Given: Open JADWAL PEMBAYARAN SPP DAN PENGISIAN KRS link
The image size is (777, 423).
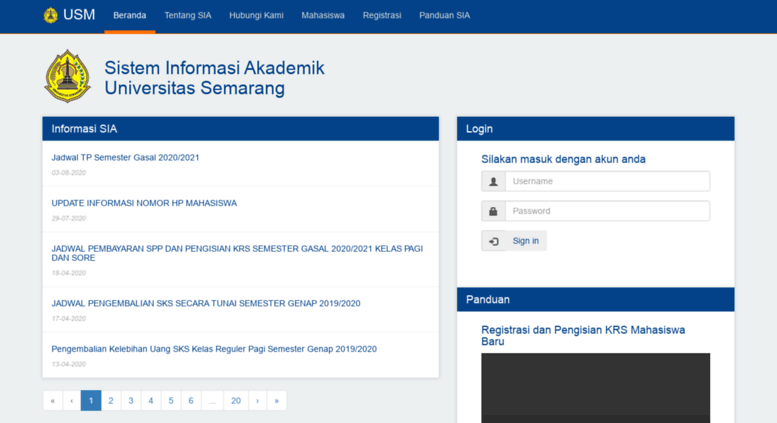Looking at the screenshot, I should click(237, 253).
